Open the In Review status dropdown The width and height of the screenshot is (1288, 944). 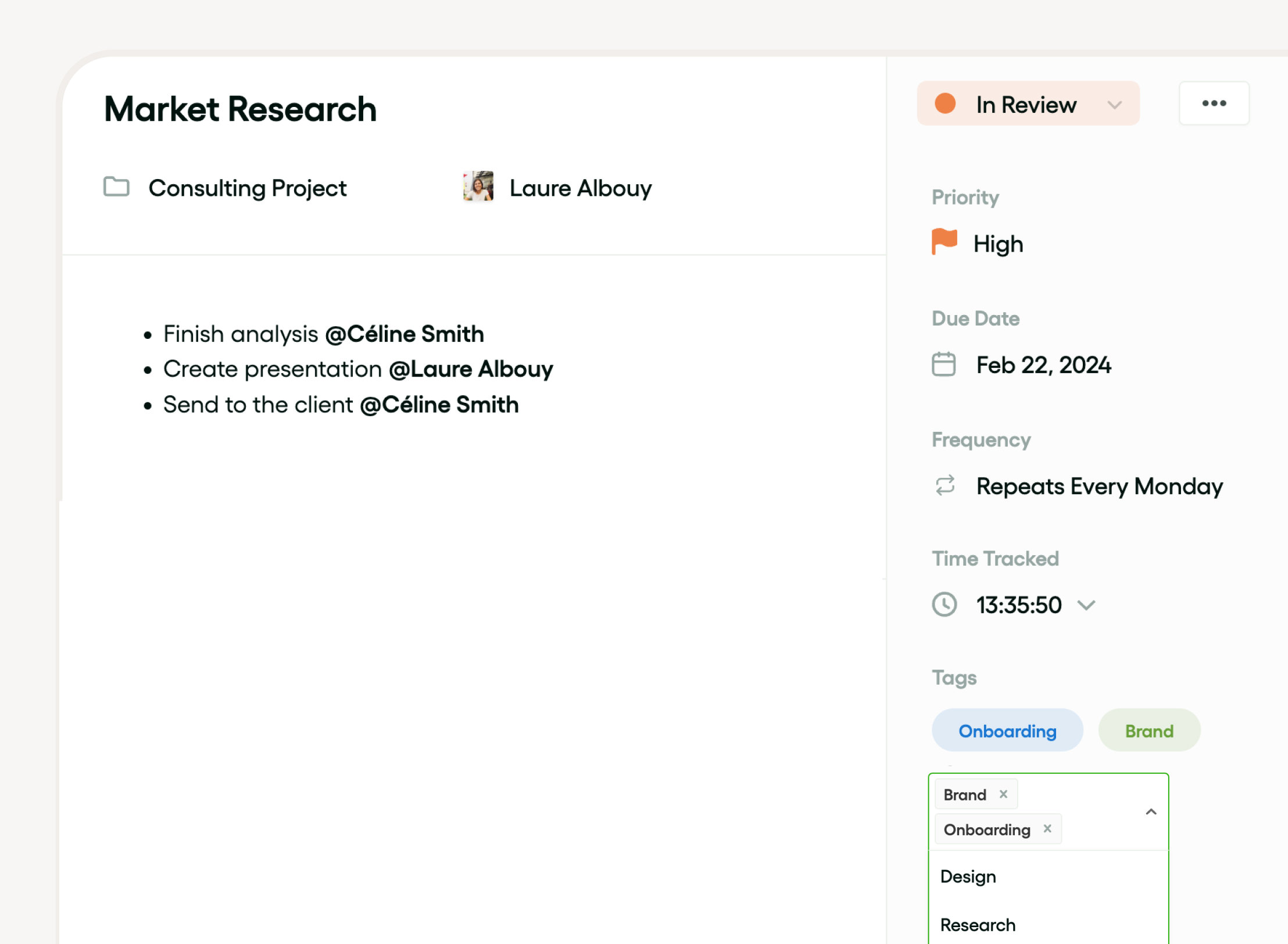coord(1114,105)
